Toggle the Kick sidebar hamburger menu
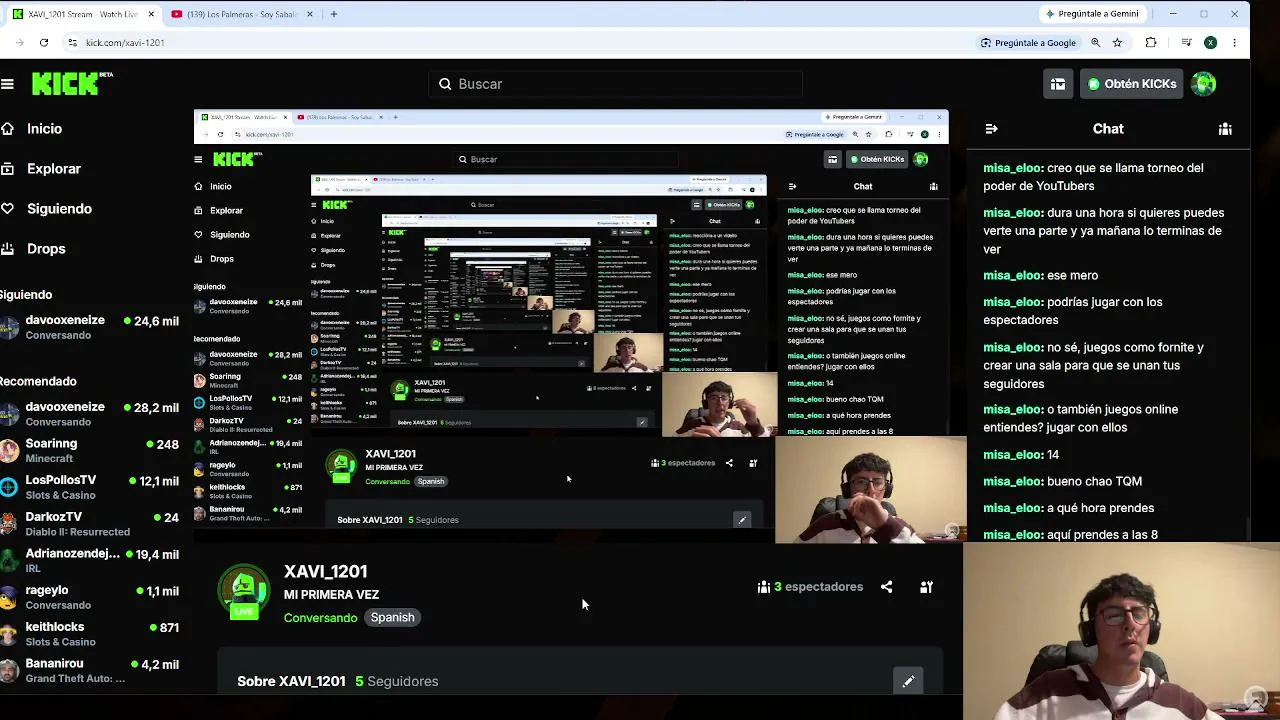The width and height of the screenshot is (1280, 720). 8,84
